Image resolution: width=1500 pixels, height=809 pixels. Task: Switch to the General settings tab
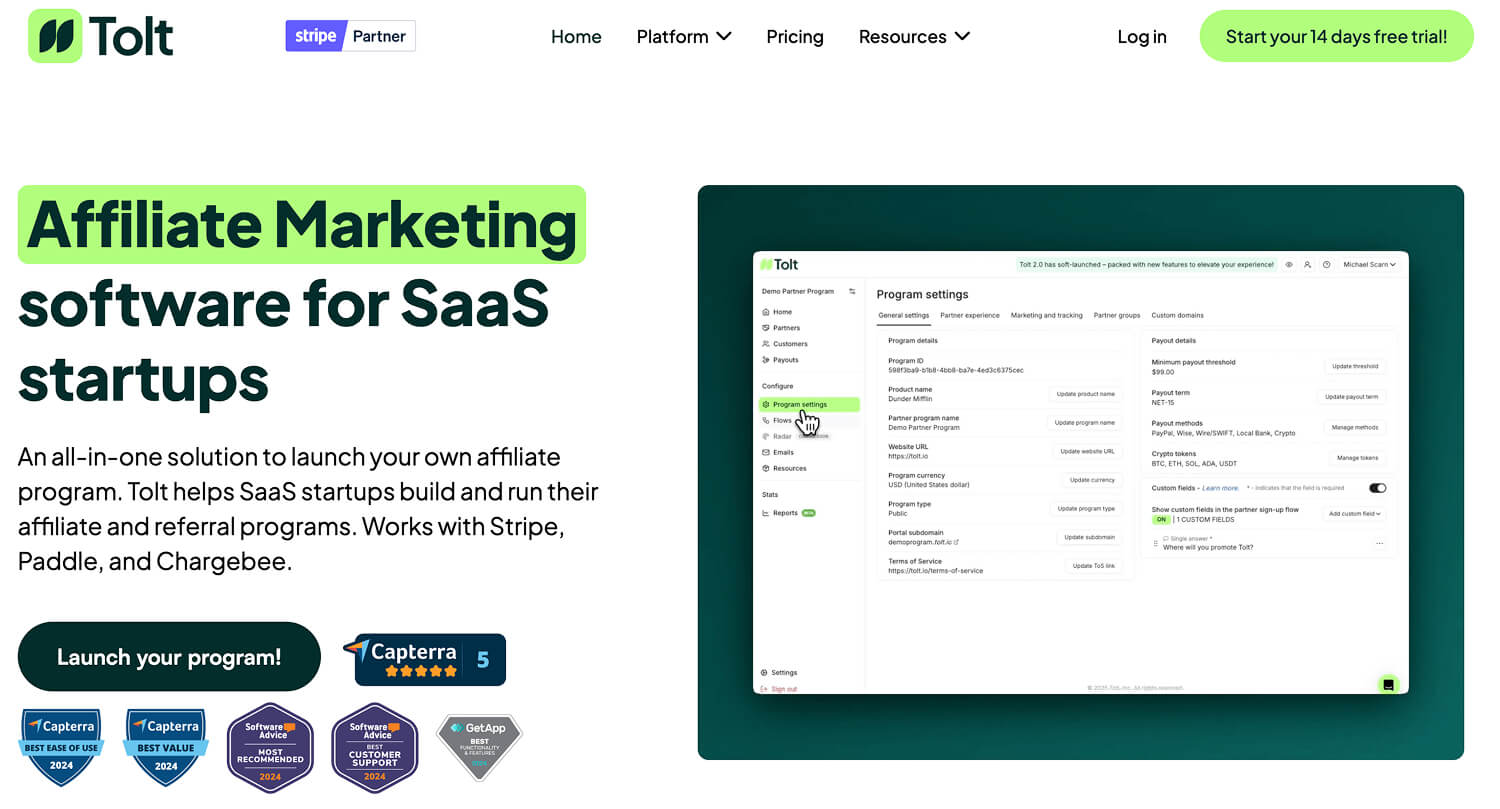[903, 315]
